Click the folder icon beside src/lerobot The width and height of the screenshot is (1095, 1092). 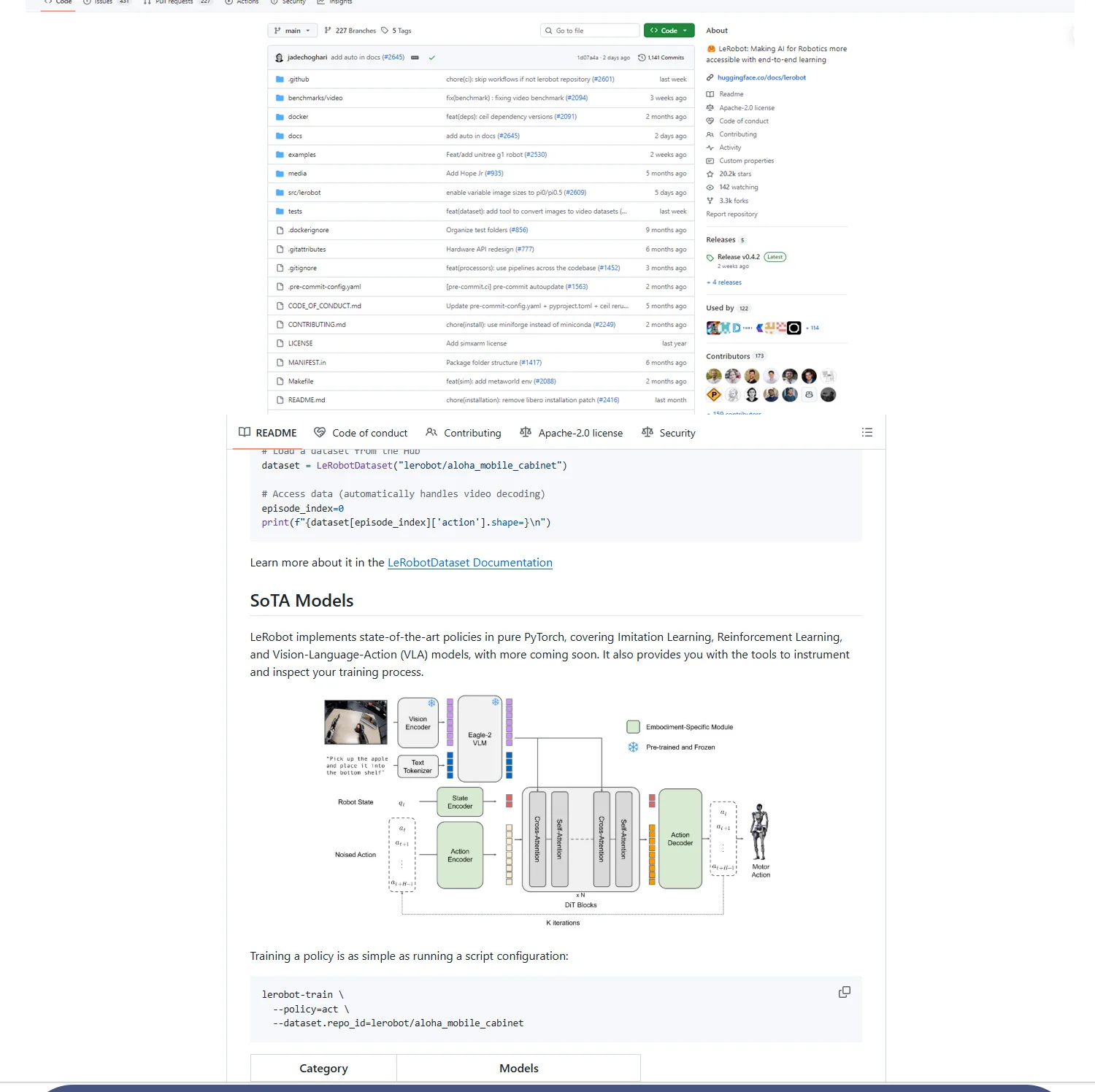[280, 193]
